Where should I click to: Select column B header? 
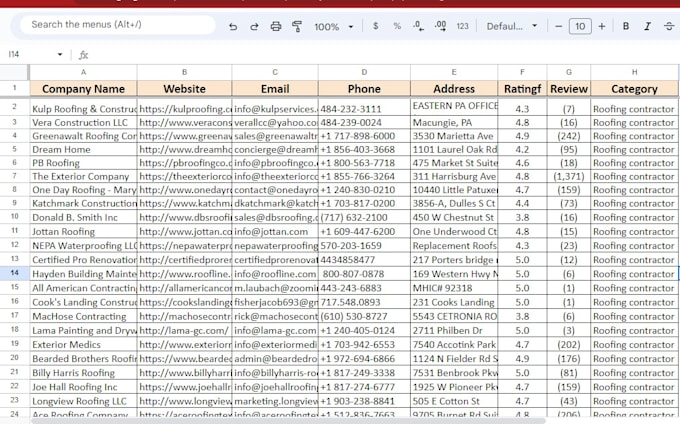pyautogui.click(x=184, y=72)
